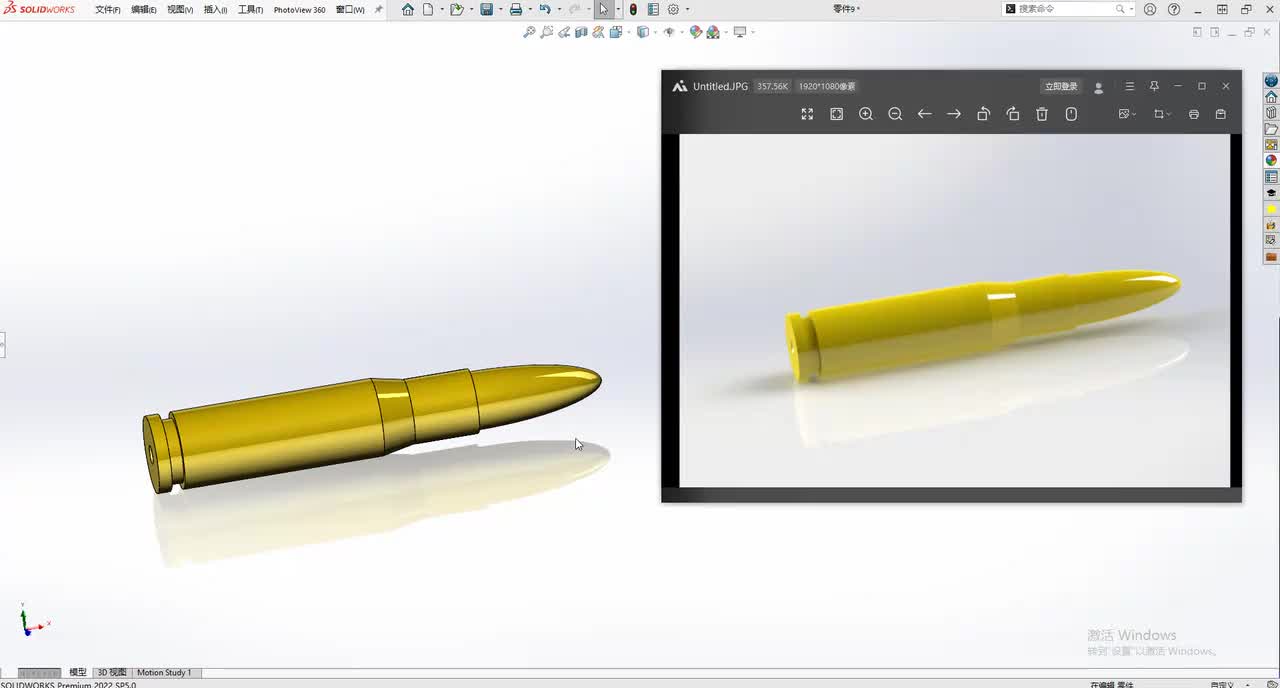
Task: Delete Untitled.JPG with trash icon
Action: 1042,114
